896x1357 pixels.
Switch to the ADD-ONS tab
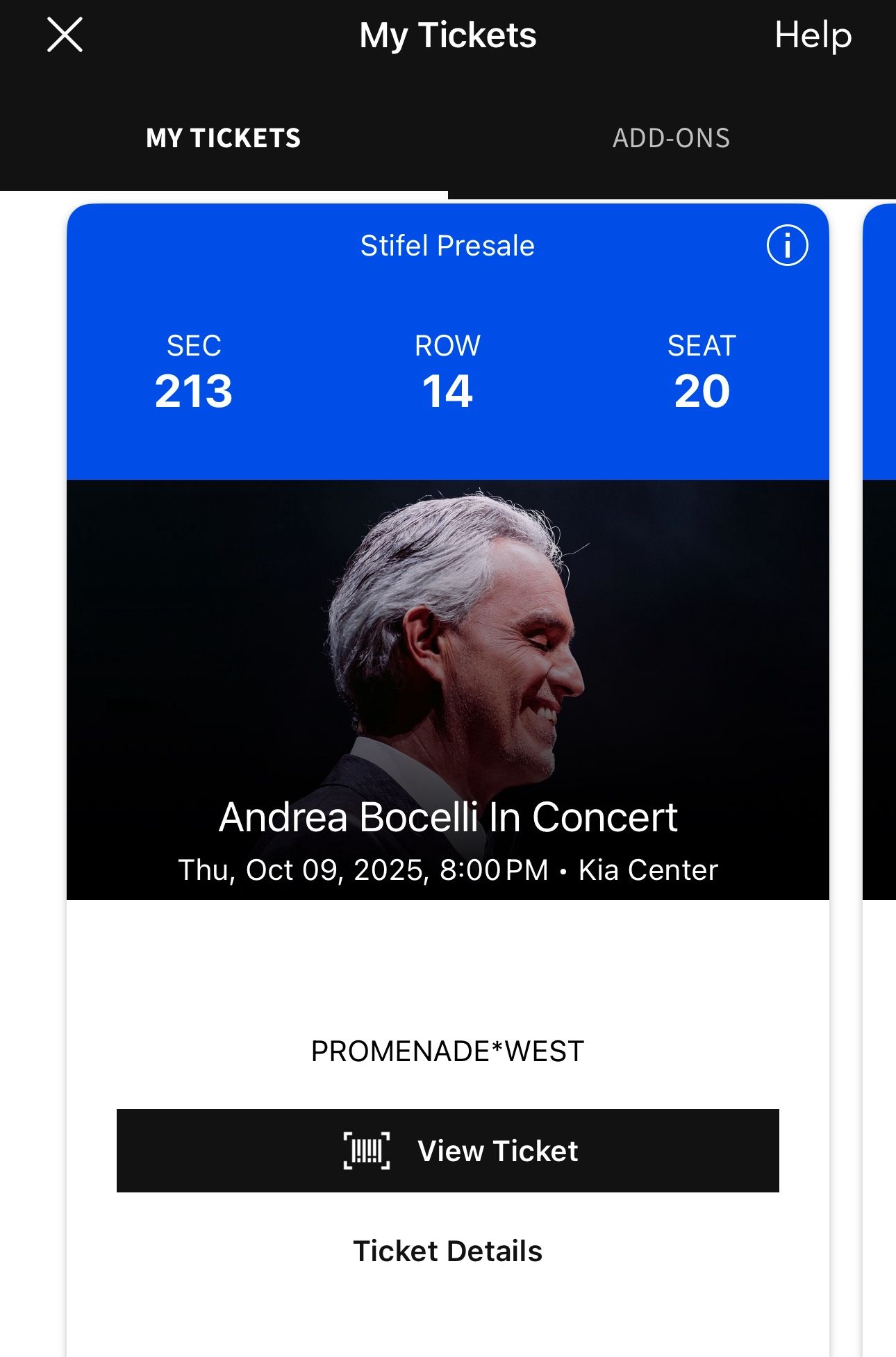pos(671,138)
